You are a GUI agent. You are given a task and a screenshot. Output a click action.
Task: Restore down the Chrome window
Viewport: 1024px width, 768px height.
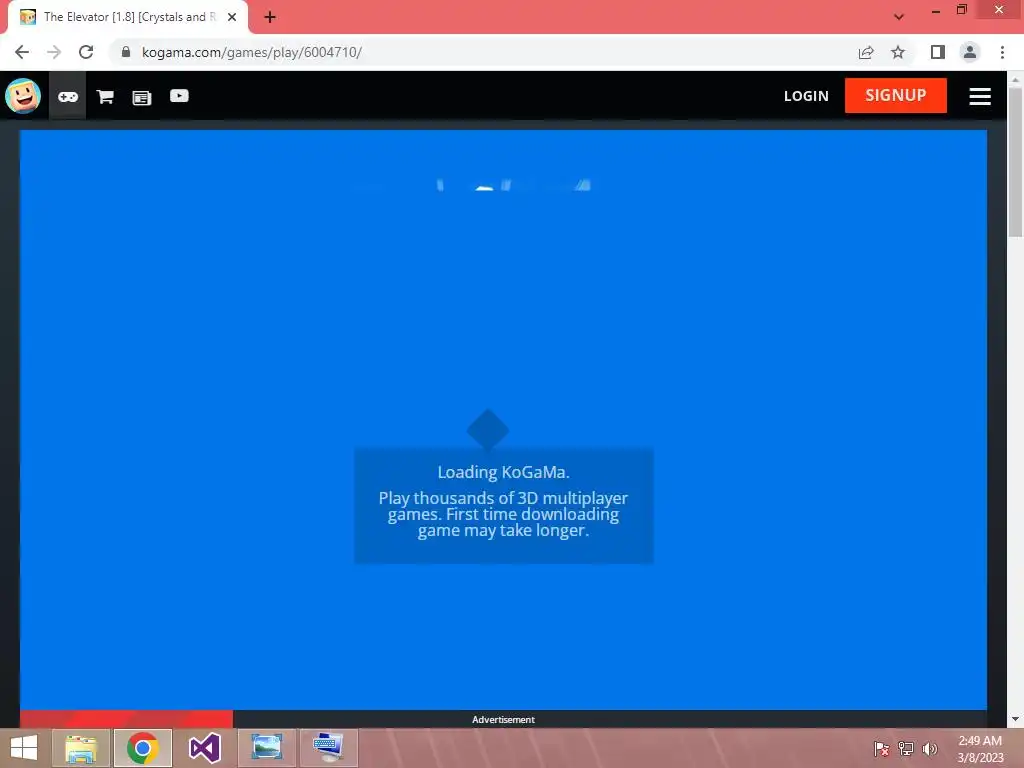coord(961,10)
